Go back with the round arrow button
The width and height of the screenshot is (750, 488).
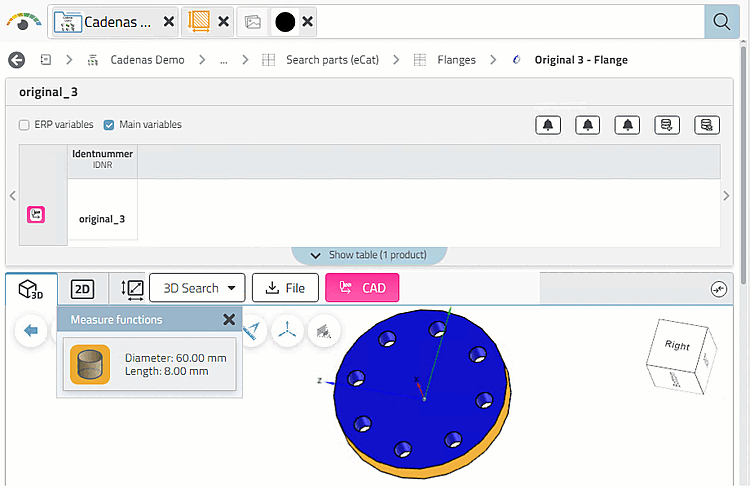17,60
